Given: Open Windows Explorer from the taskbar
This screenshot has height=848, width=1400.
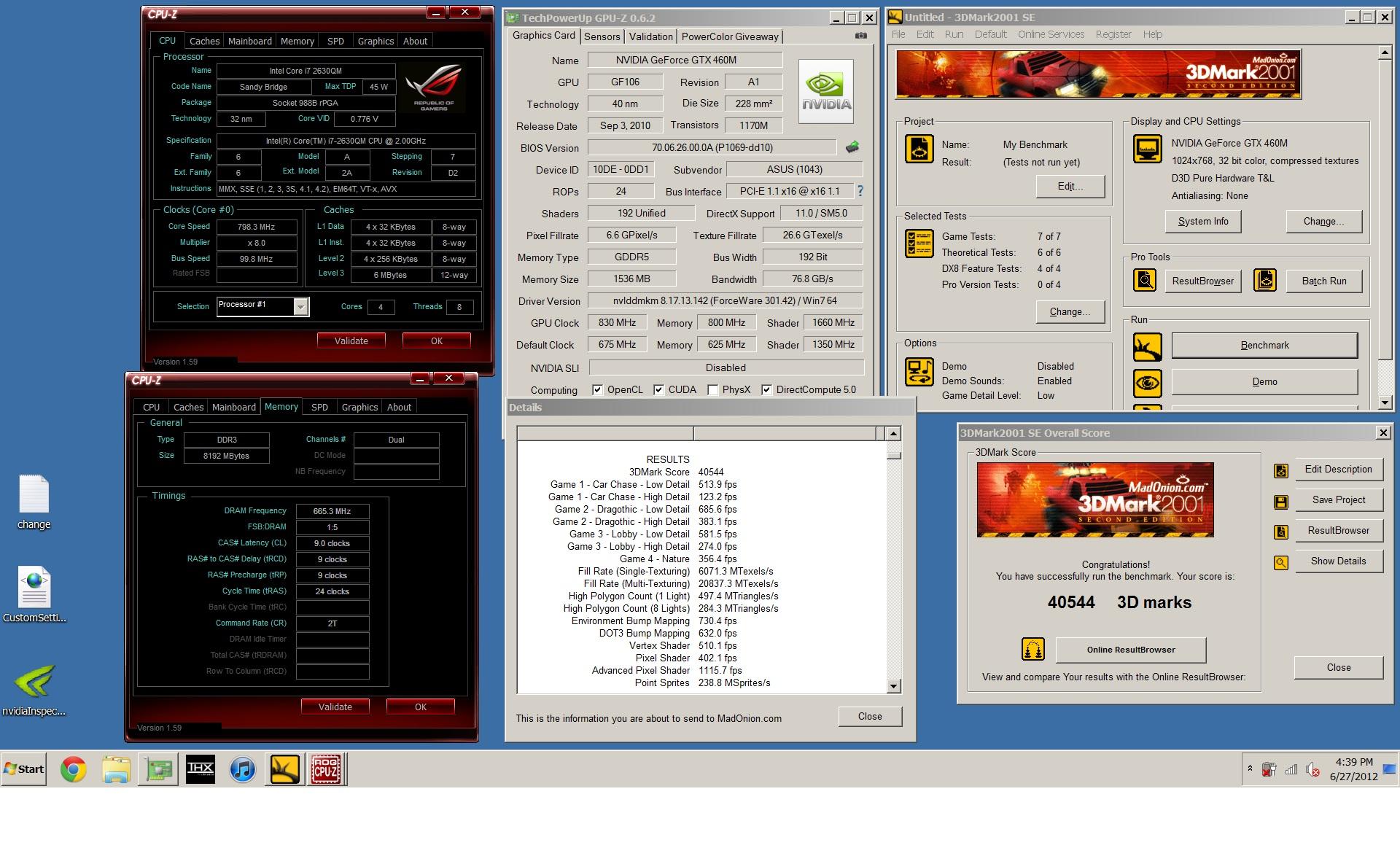Looking at the screenshot, I should point(116,769).
